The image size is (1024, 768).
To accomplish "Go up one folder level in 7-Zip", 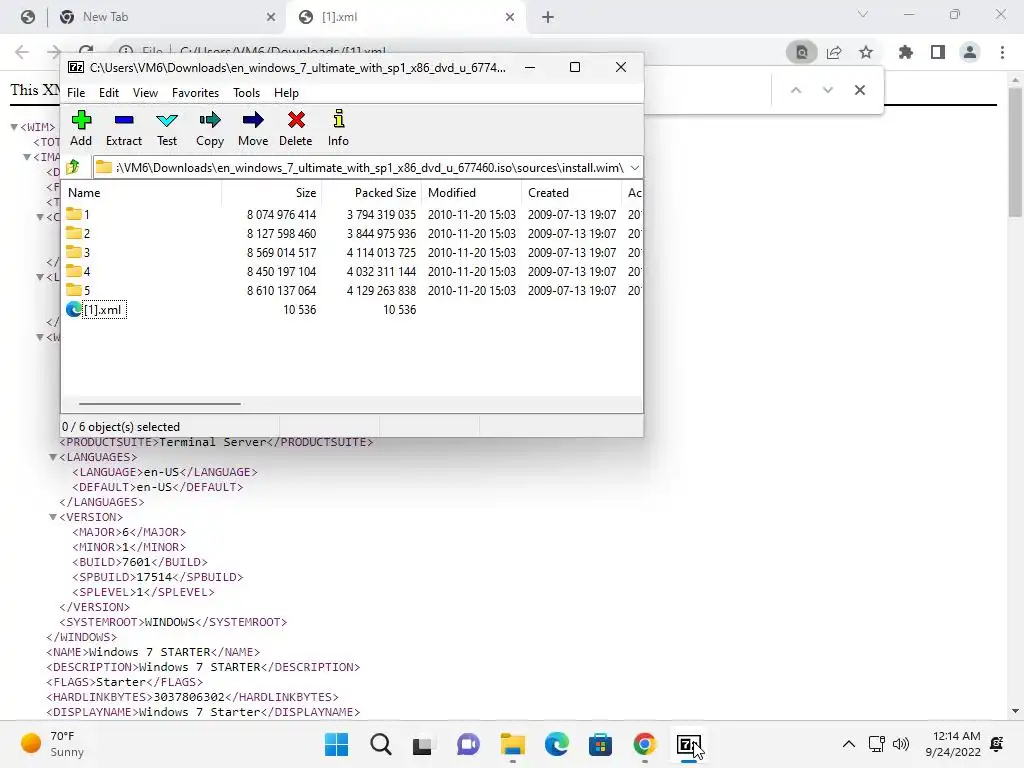I will (73, 167).
